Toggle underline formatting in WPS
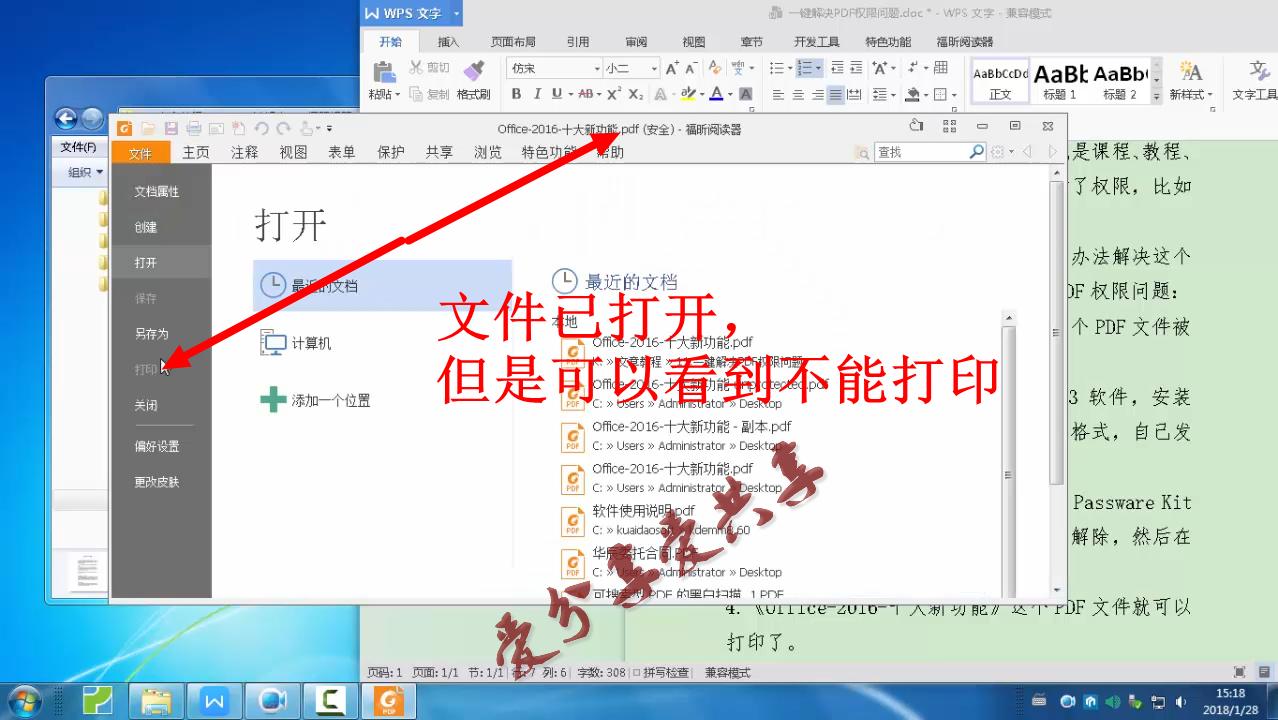The height and width of the screenshot is (720, 1278). click(x=558, y=92)
